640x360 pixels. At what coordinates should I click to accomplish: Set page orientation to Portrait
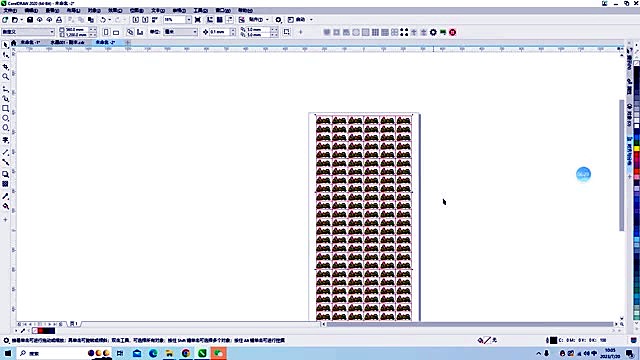click(106, 32)
